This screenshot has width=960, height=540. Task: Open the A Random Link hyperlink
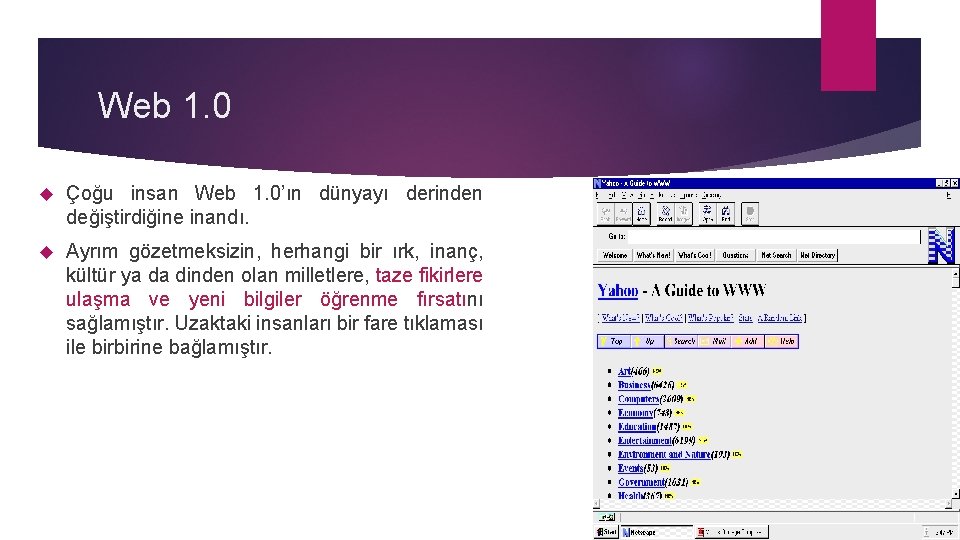[779, 318]
